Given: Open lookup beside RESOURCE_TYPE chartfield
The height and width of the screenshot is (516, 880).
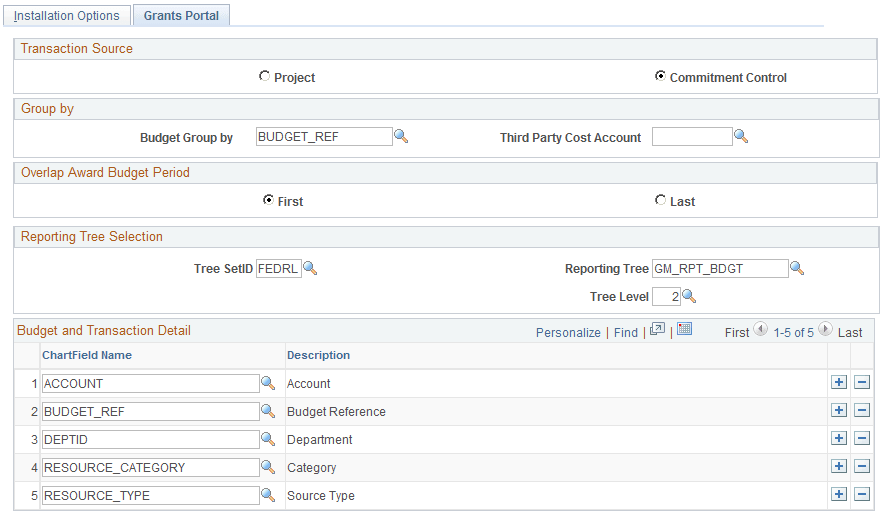Looking at the screenshot, I should point(268,495).
